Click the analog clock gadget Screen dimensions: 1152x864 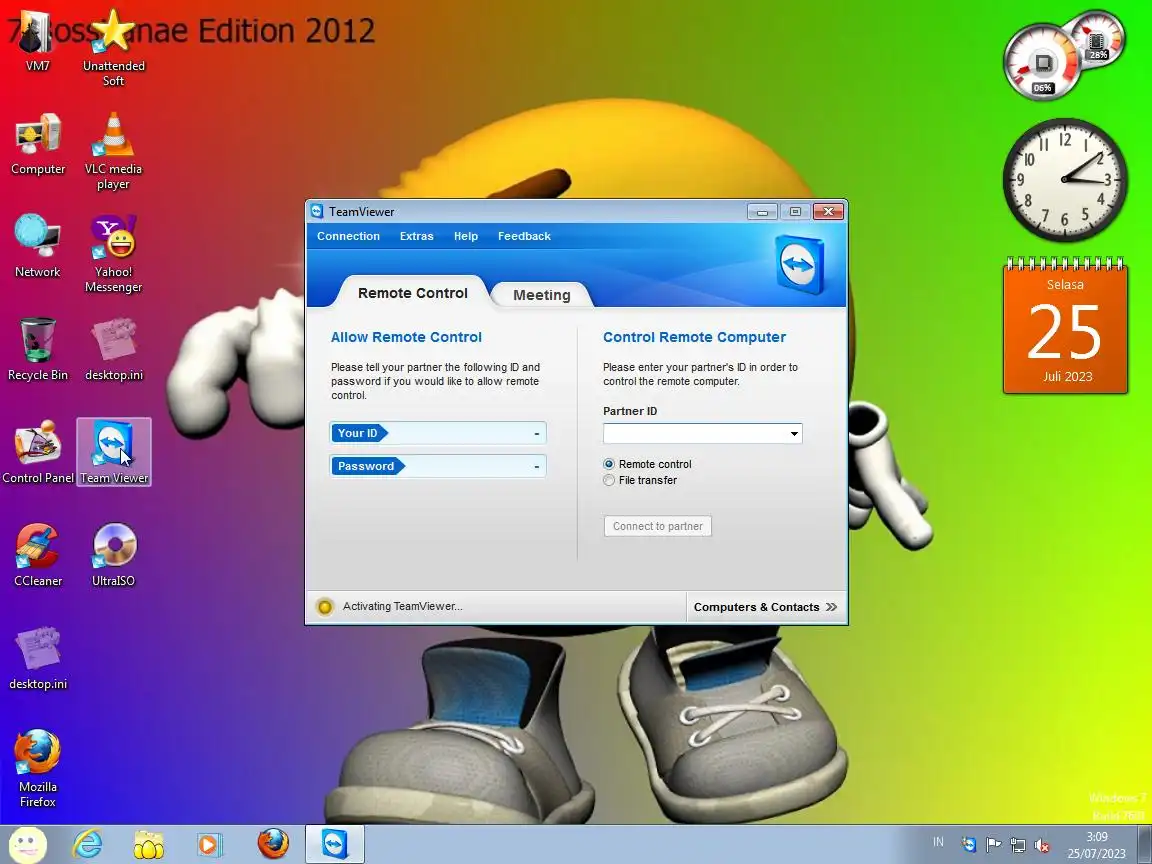pyautogui.click(x=1065, y=180)
